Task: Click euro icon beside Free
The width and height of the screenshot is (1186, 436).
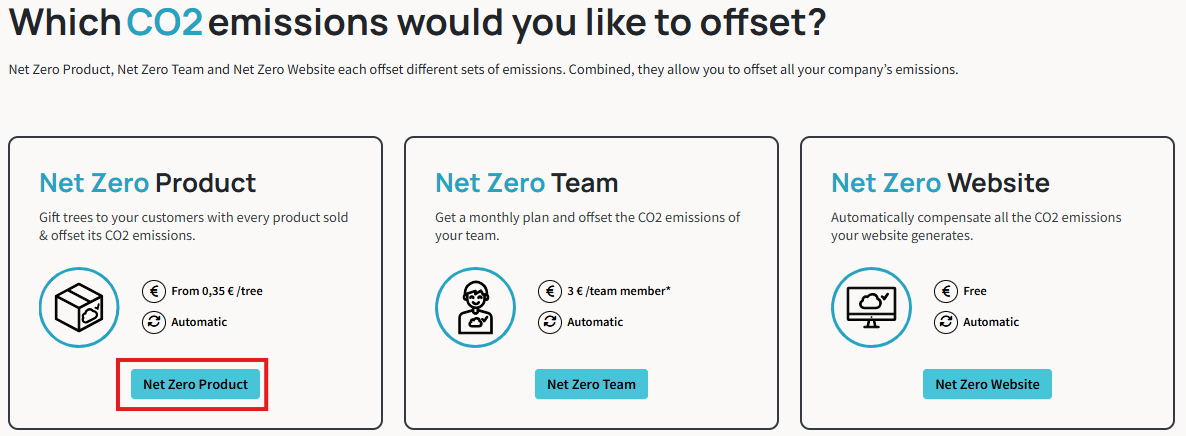Action: point(945,291)
